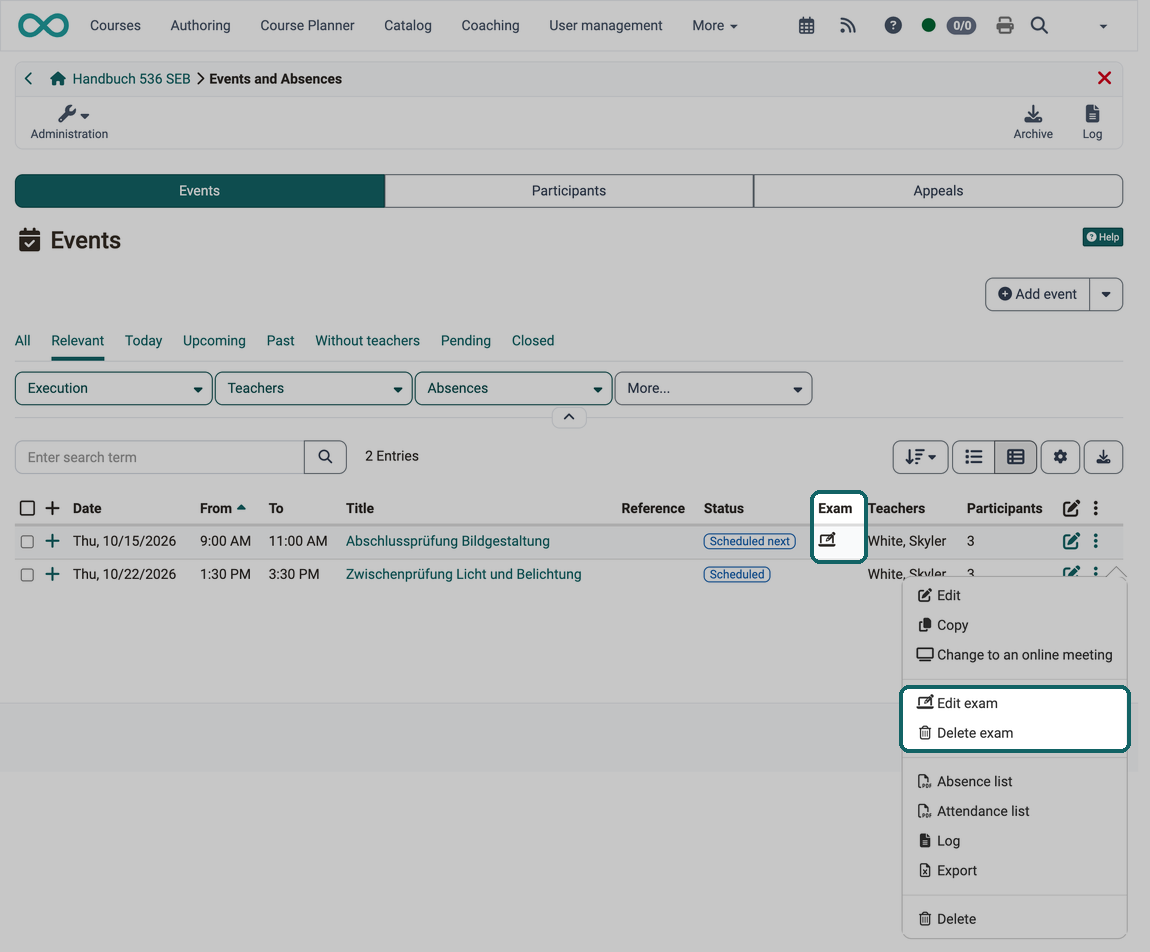This screenshot has height=952, width=1150.
Task: Click the OpenOlat infinity logo
Action: [43, 26]
